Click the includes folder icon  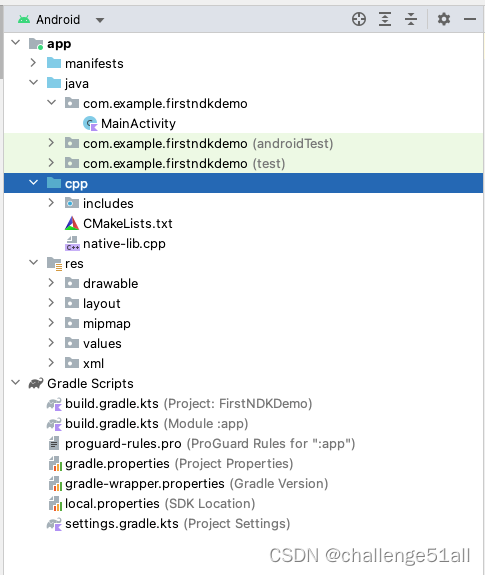tap(72, 203)
